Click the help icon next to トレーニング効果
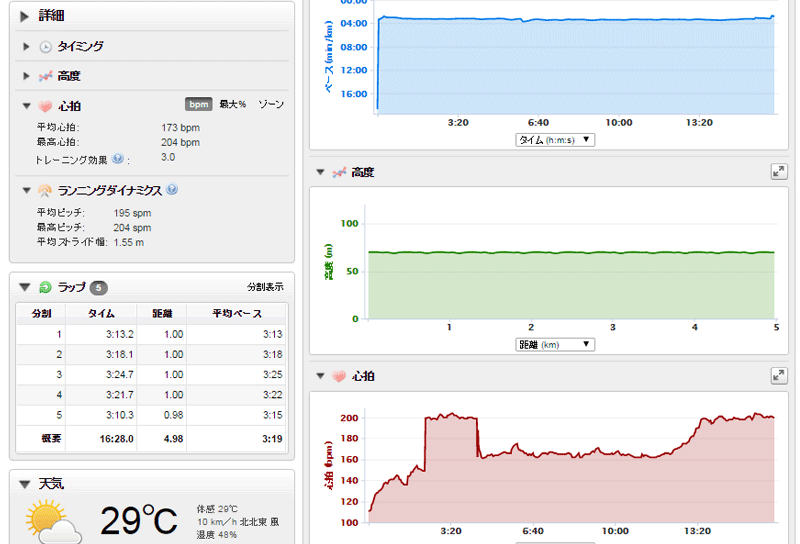 118,158
